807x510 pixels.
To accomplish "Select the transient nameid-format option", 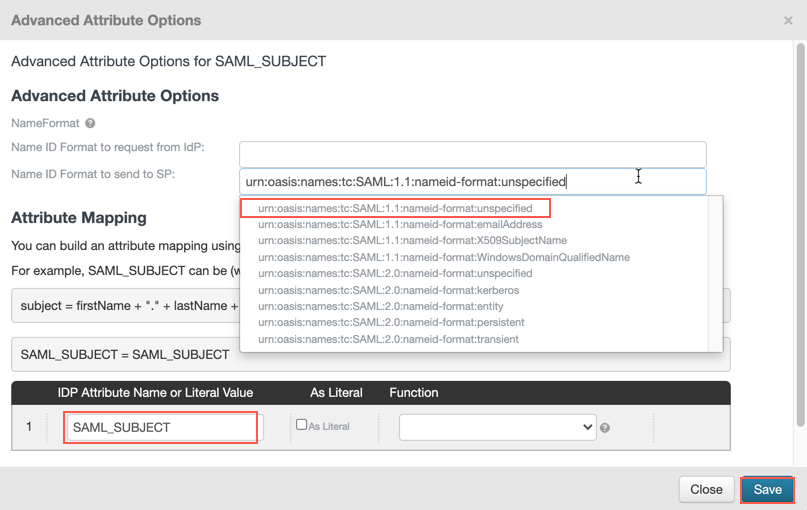I will [388, 339].
